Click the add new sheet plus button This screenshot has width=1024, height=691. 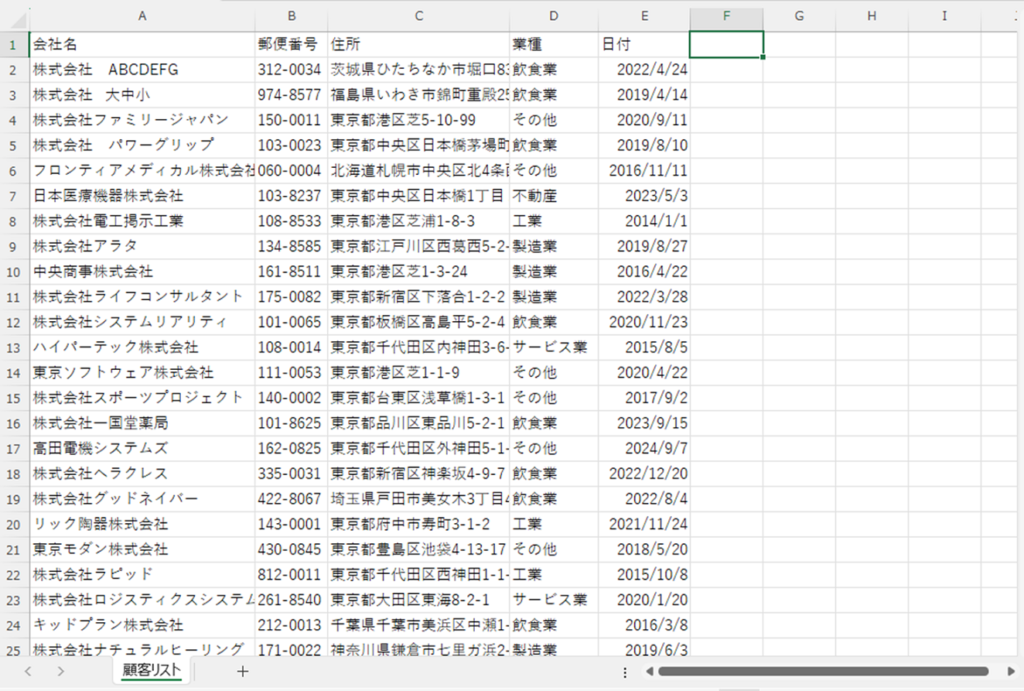coord(242,671)
